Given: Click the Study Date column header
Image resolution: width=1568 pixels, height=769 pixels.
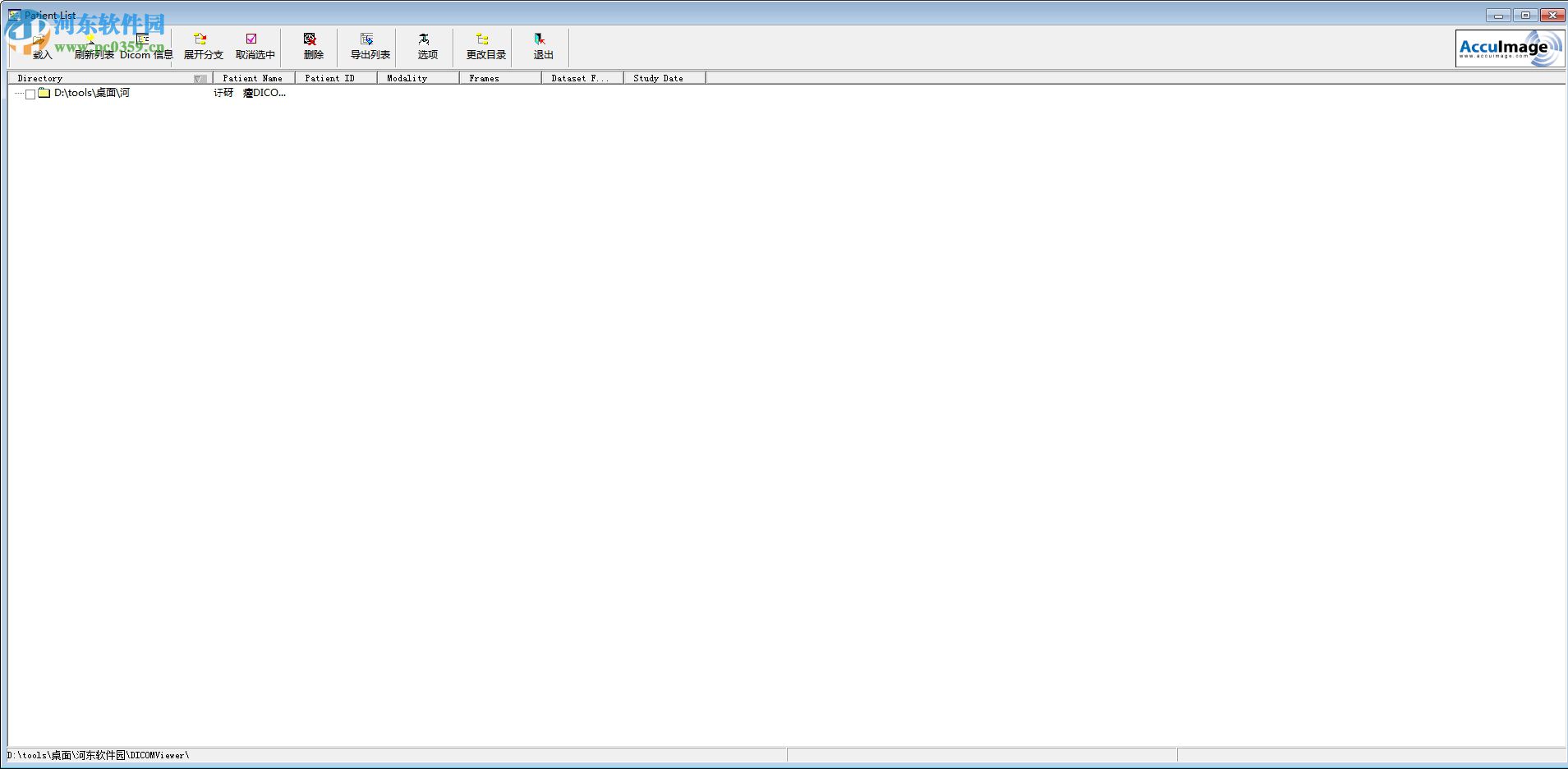Looking at the screenshot, I should [664, 78].
